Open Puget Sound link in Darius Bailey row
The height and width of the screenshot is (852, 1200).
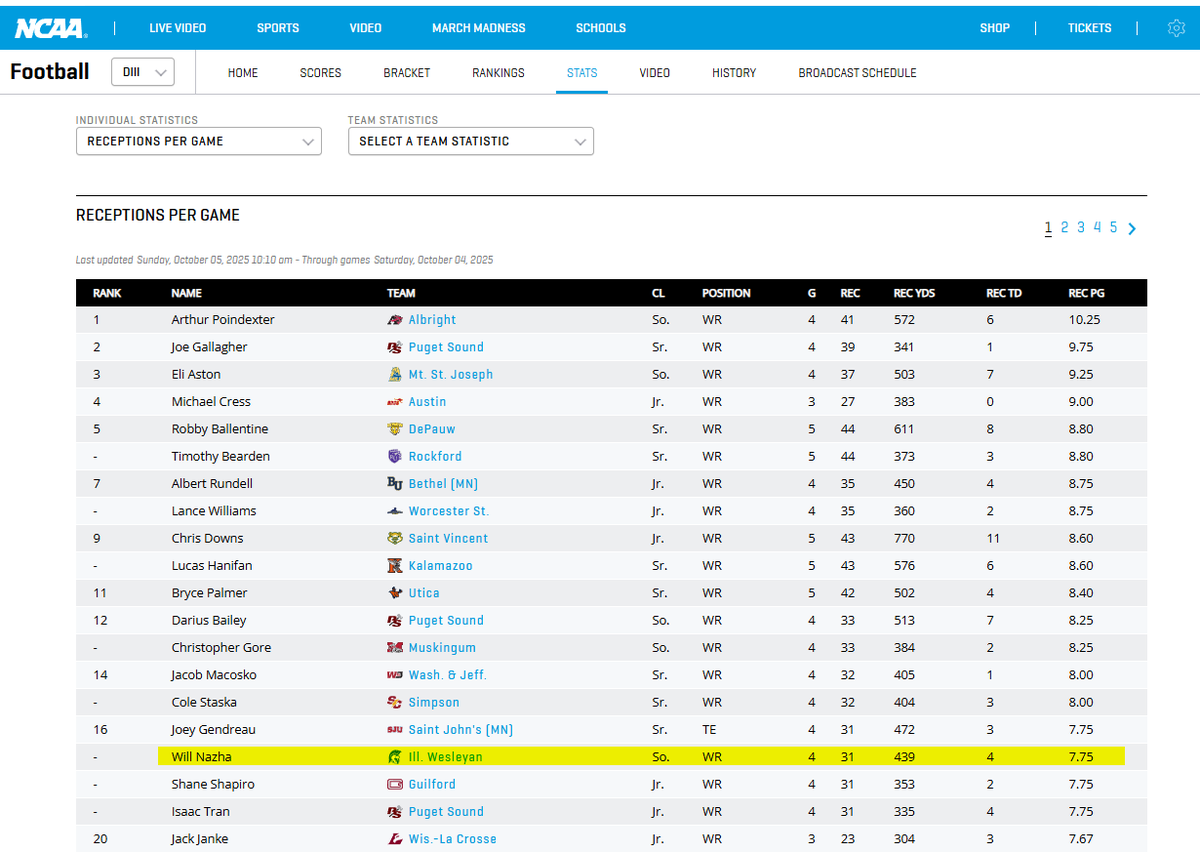pos(446,621)
